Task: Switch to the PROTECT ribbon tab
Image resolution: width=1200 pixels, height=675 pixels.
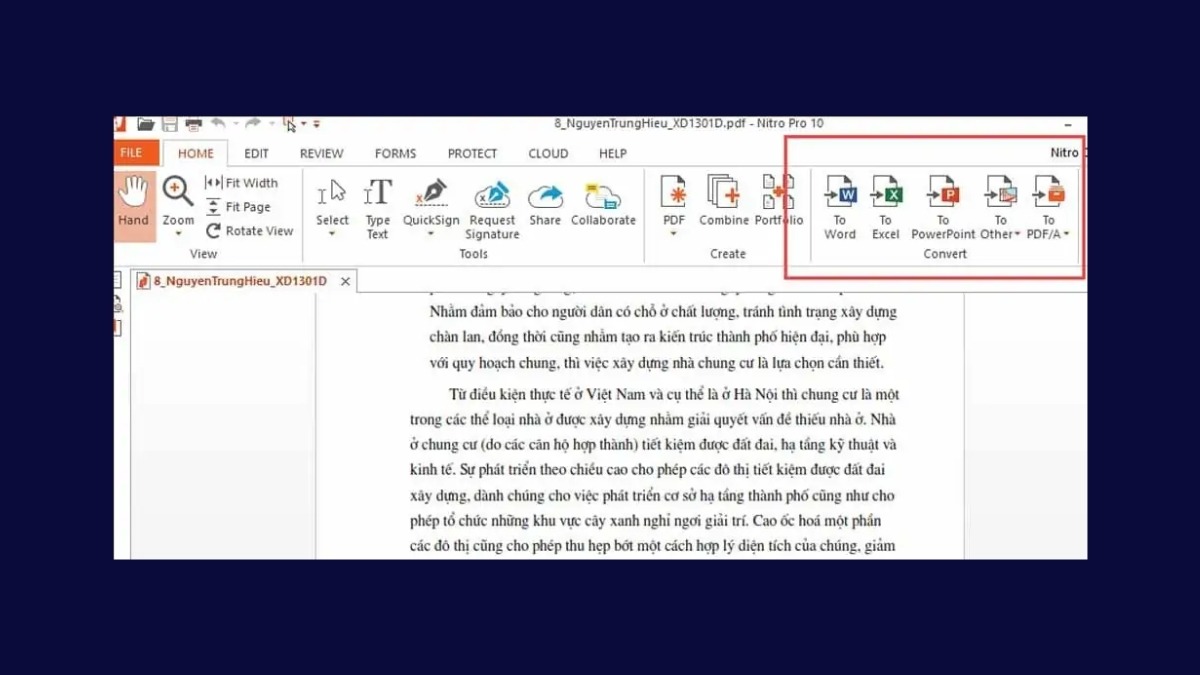Action: click(473, 153)
